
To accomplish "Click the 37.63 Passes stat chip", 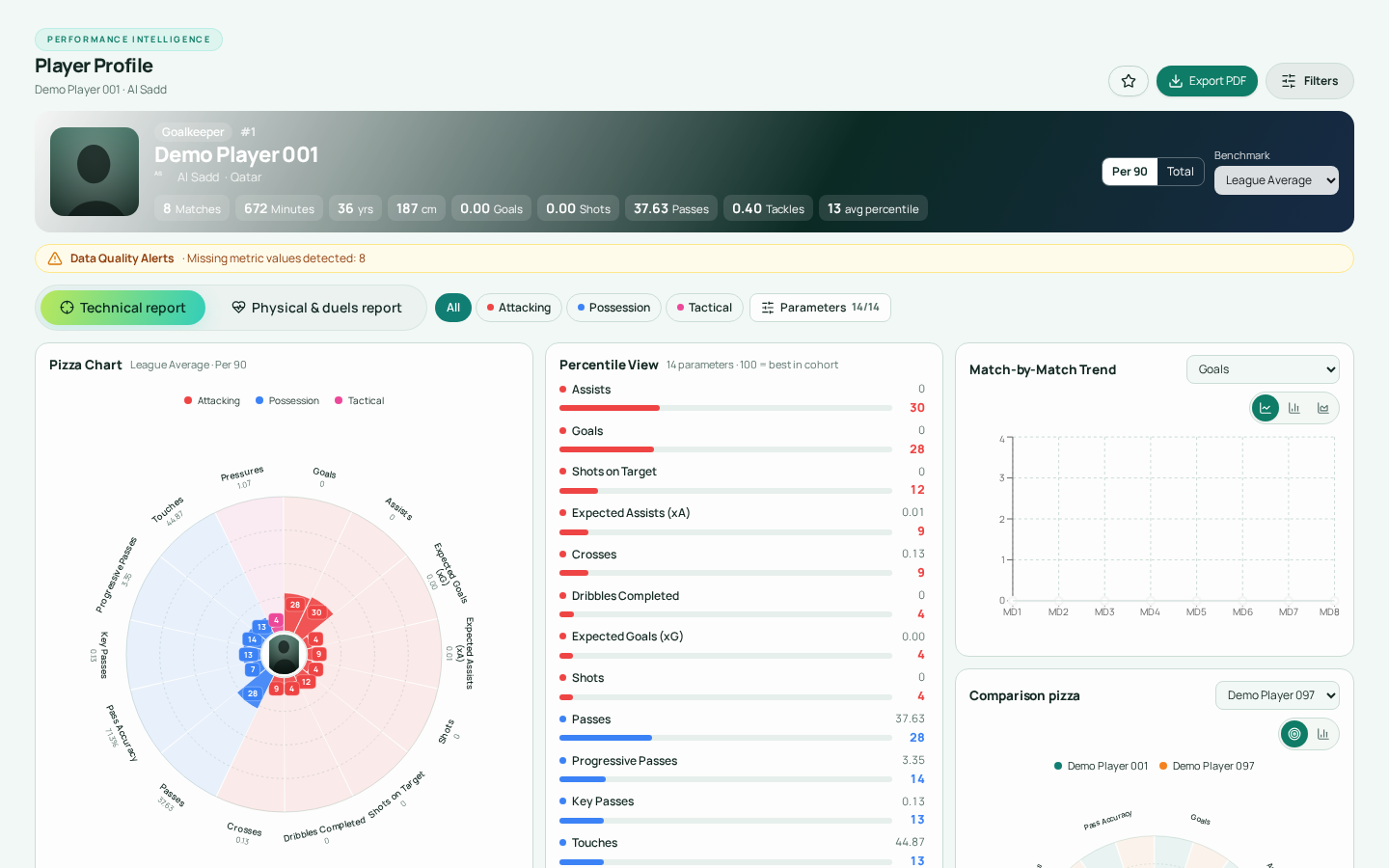I will 671,208.
